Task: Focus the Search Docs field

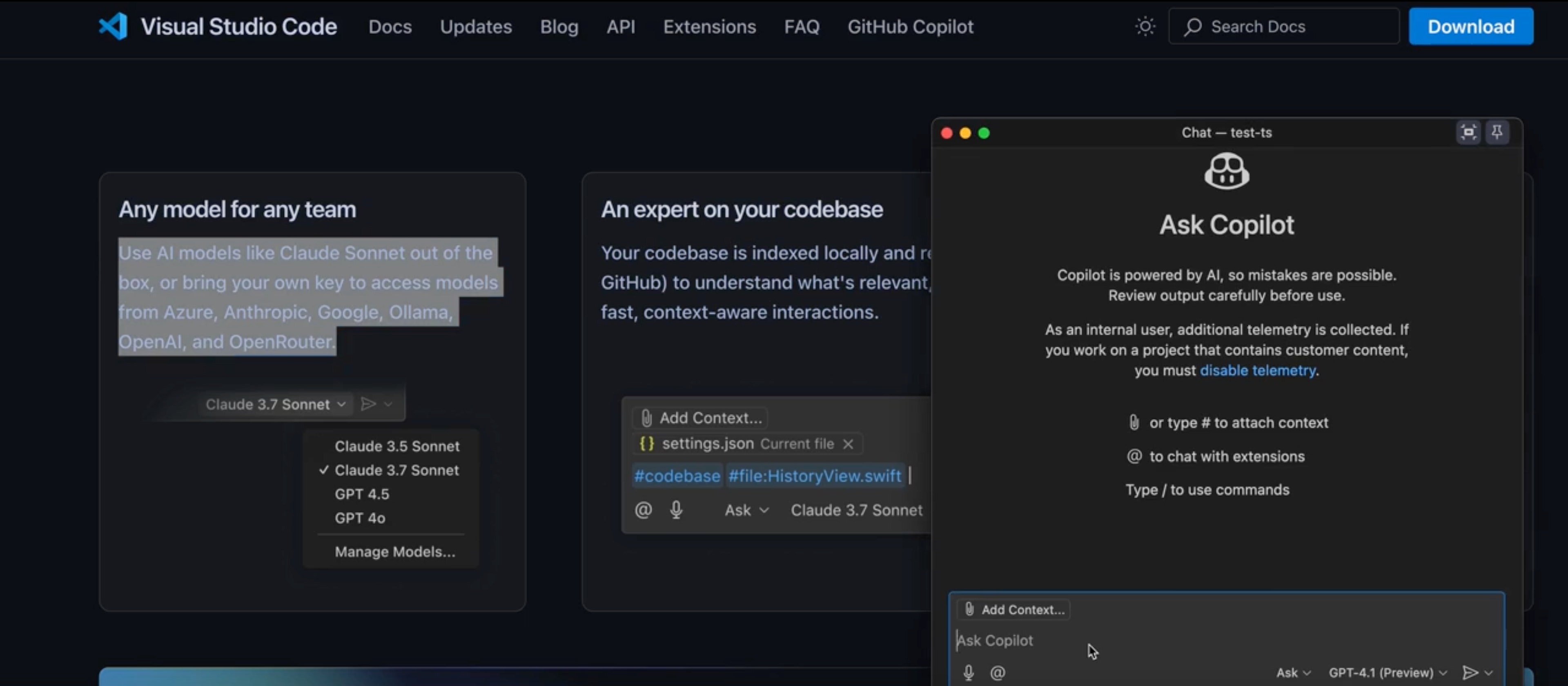Action: tap(1284, 26)
